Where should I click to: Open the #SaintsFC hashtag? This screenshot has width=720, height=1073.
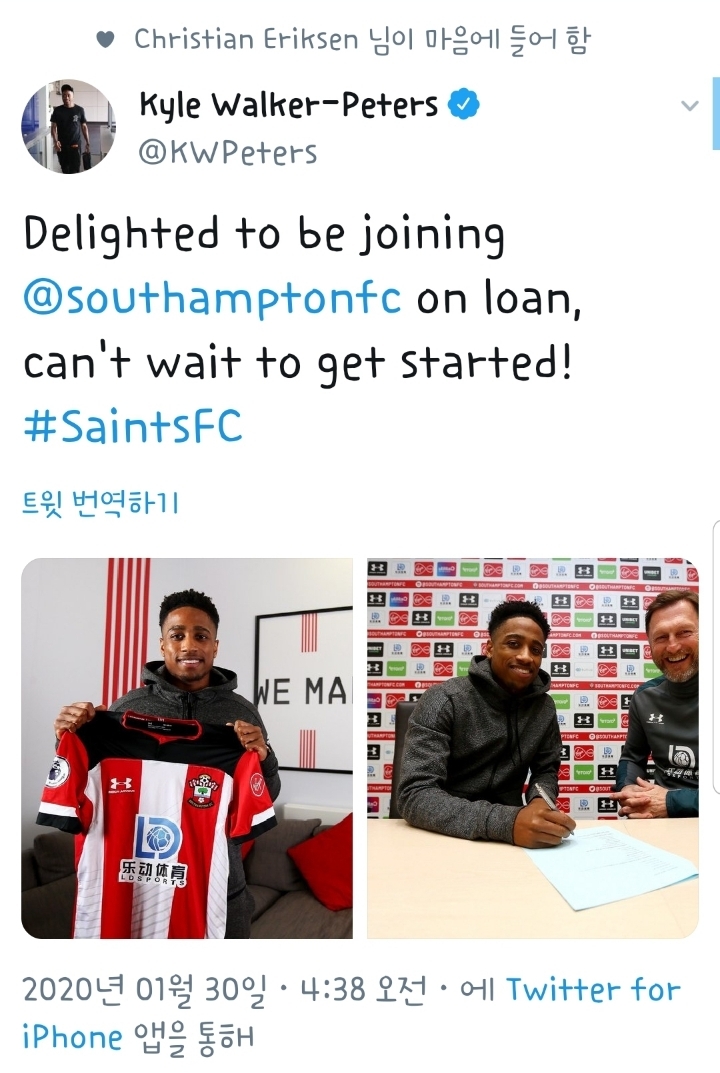(x=133, y=426)
